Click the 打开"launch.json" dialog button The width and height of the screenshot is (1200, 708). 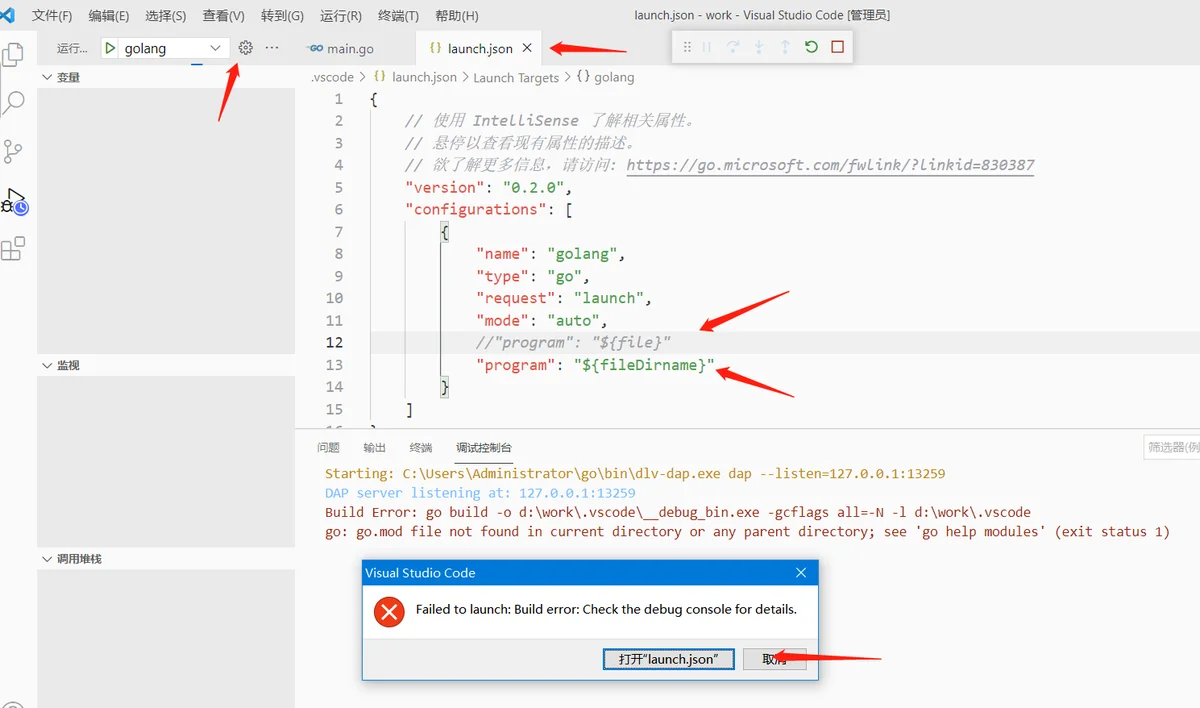pyautogui.click(x=668, y=659)
